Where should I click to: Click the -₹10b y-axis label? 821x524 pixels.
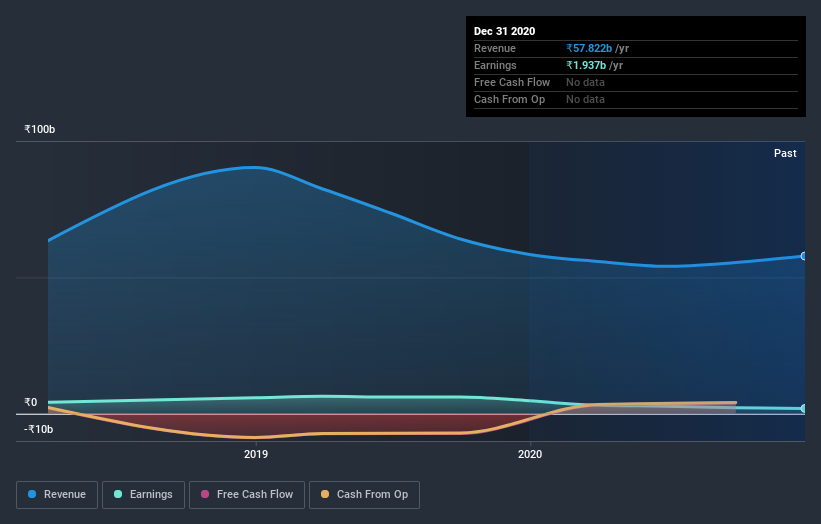[x=39, y=429]
